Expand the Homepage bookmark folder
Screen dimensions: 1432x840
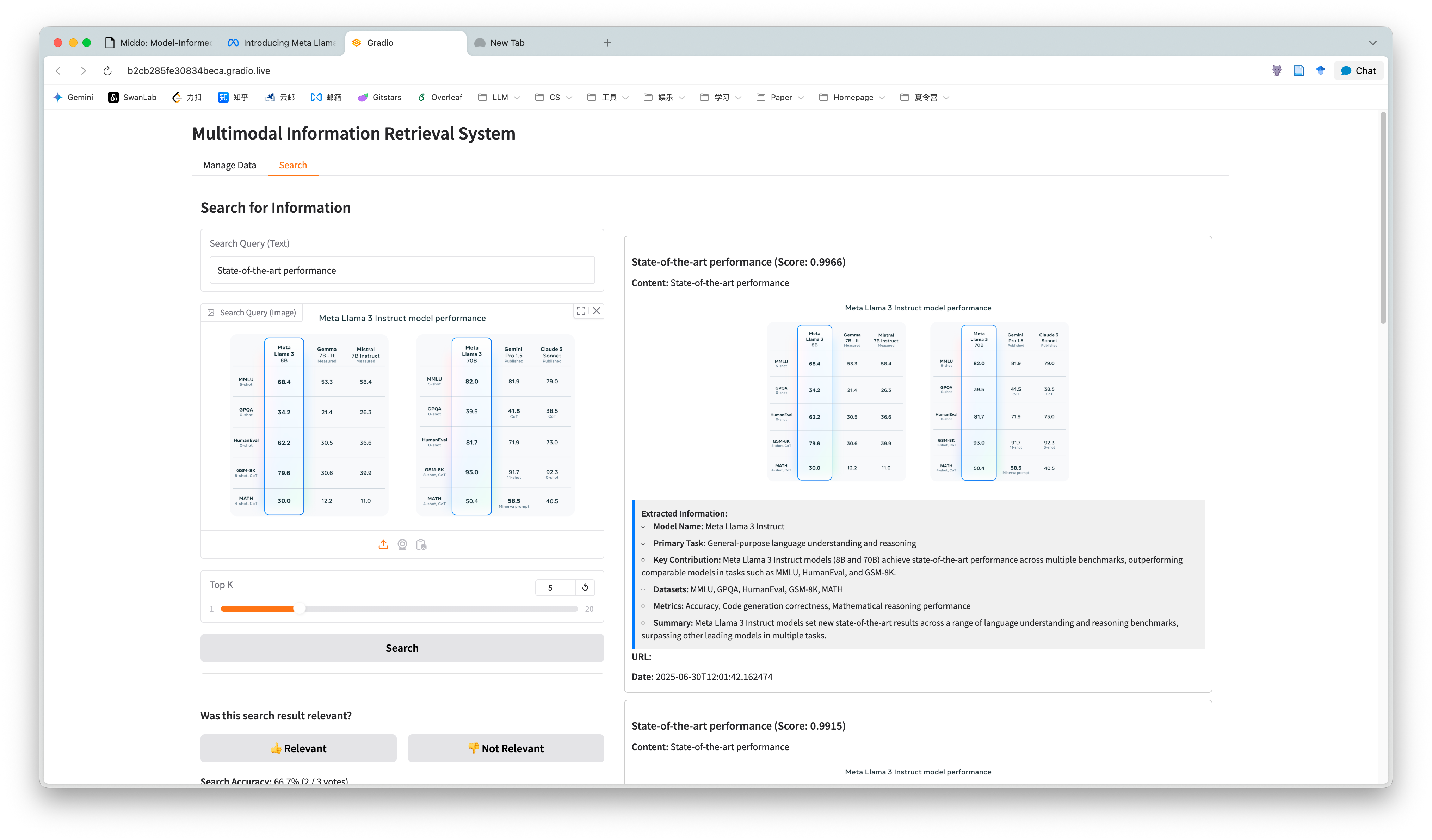(852, 97)
